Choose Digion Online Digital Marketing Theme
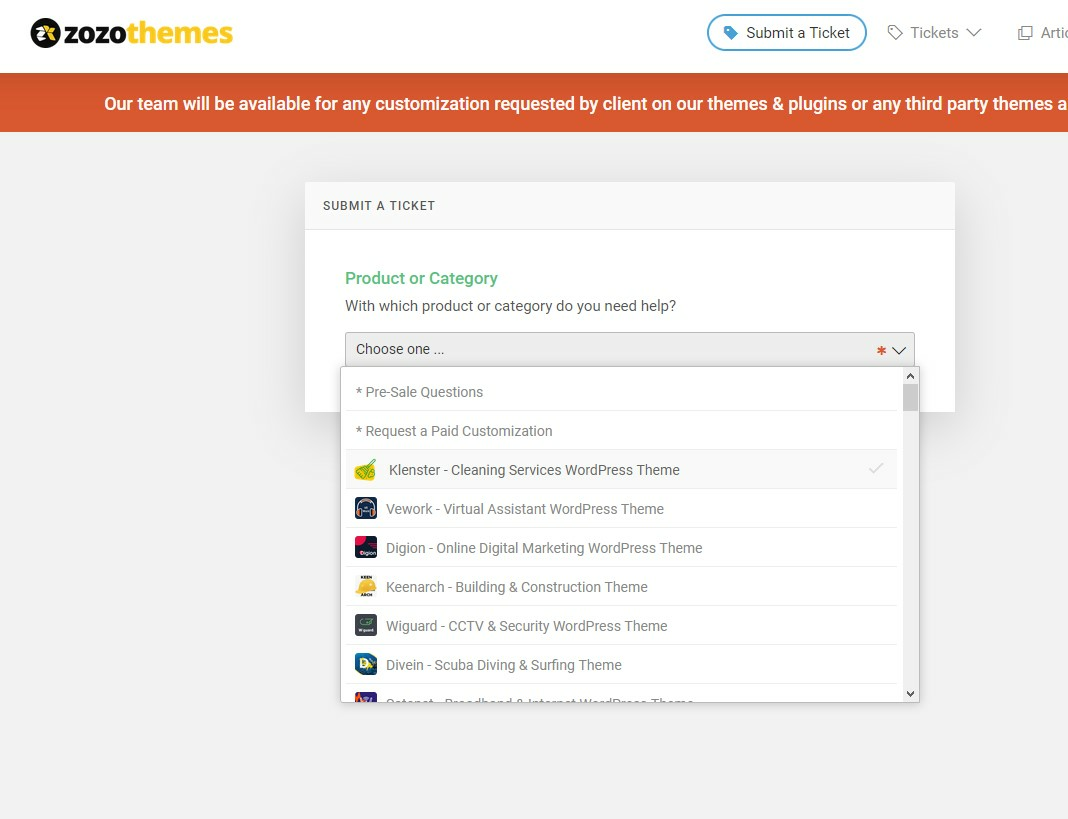The width and height of the screenshot is (1068, 819). point(621,548)
